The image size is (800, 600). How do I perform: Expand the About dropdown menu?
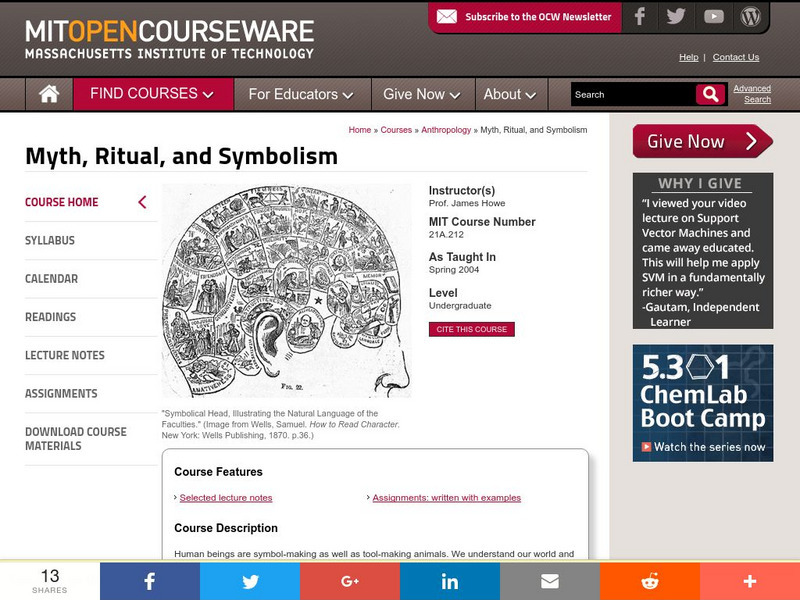[x=511, y=94]
